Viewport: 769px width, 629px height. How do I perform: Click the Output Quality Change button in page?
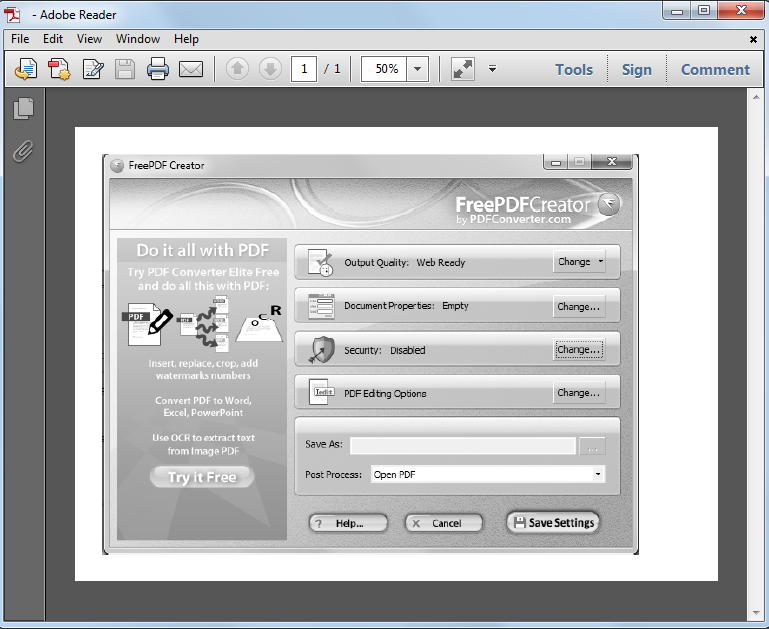click(579, 262)
